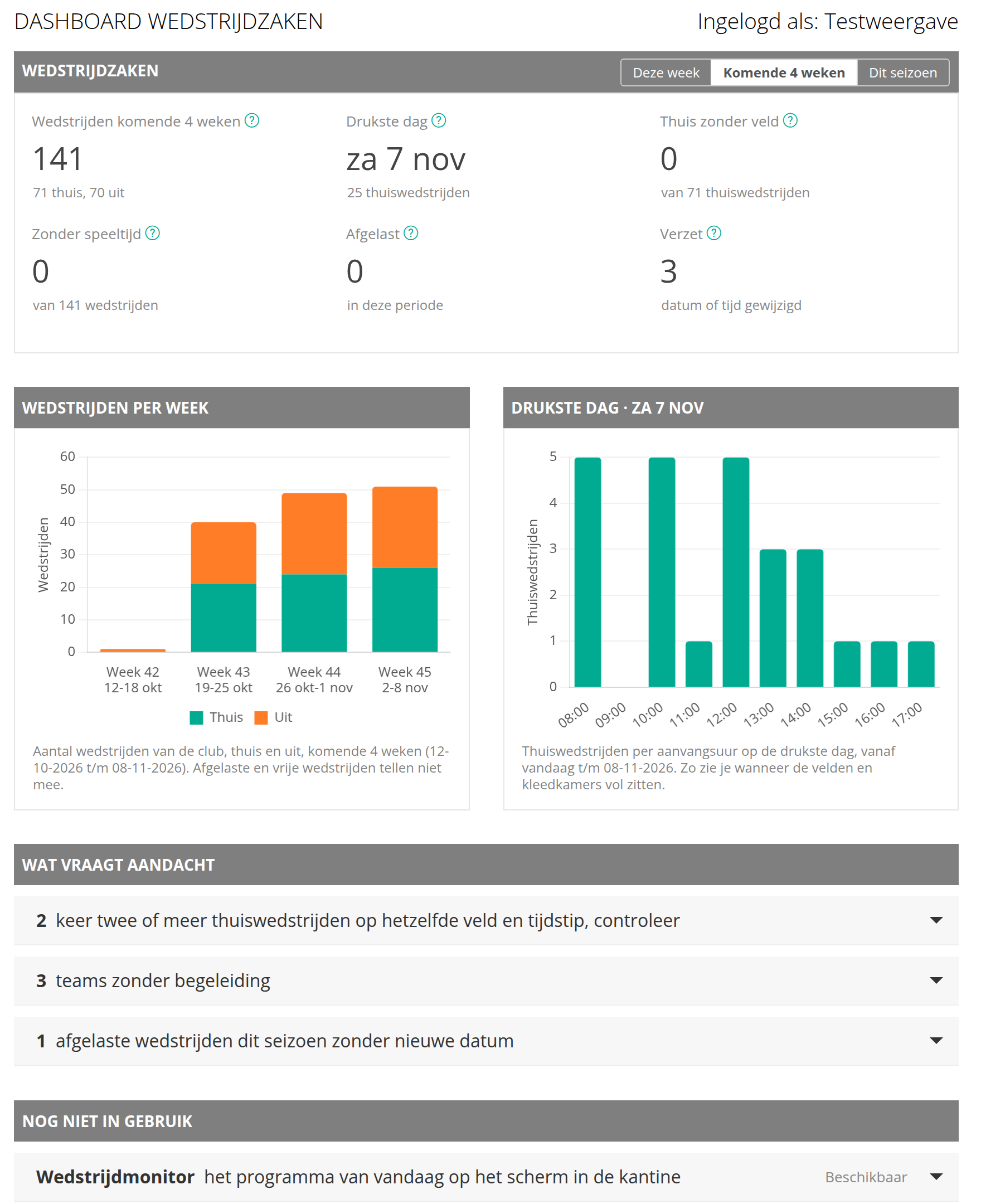
Task: Click the Beschikbaar status label
Action: [x=866, y=1177]
